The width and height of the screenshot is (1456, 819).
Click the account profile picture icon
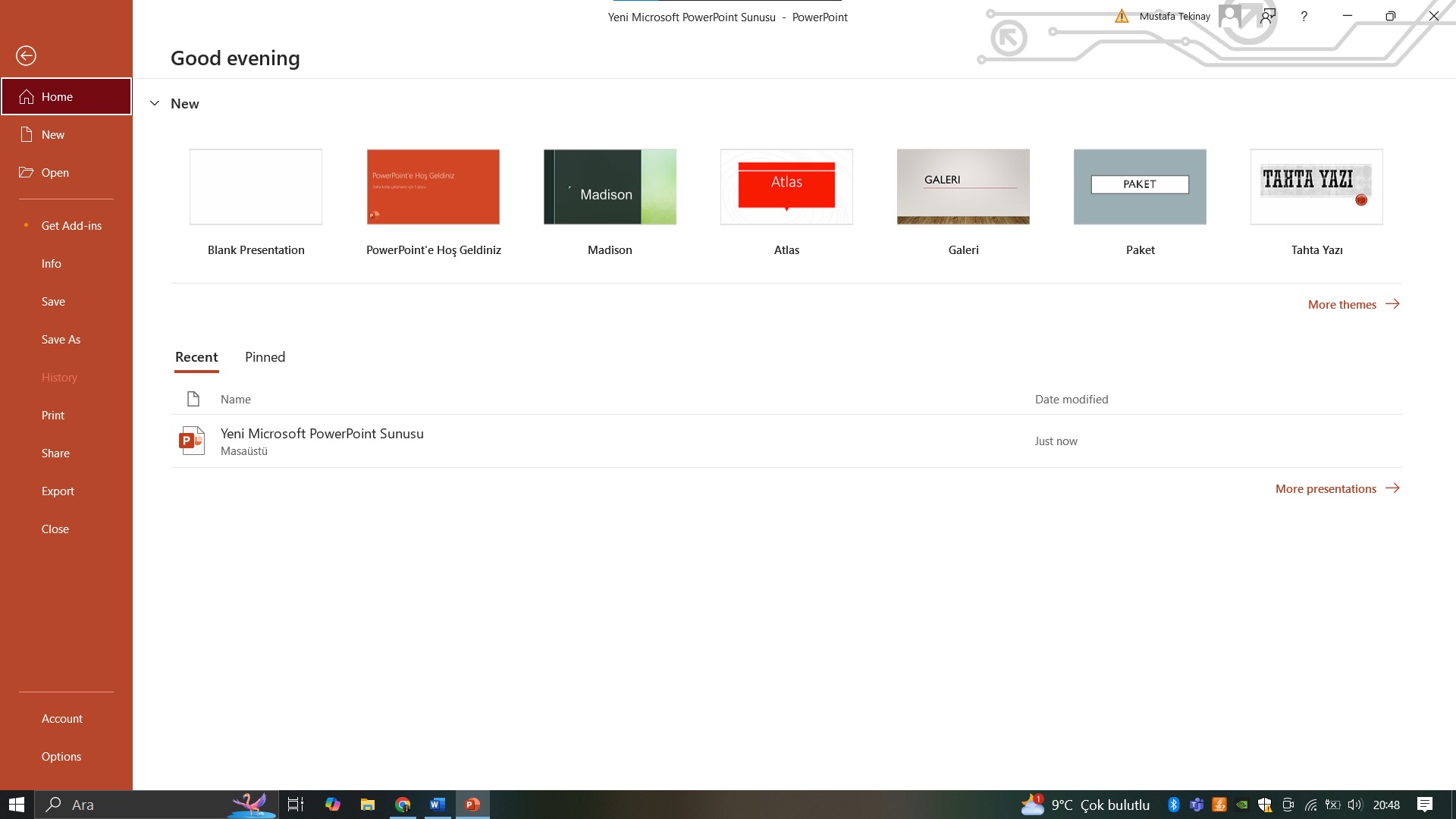pos(1230,16)
